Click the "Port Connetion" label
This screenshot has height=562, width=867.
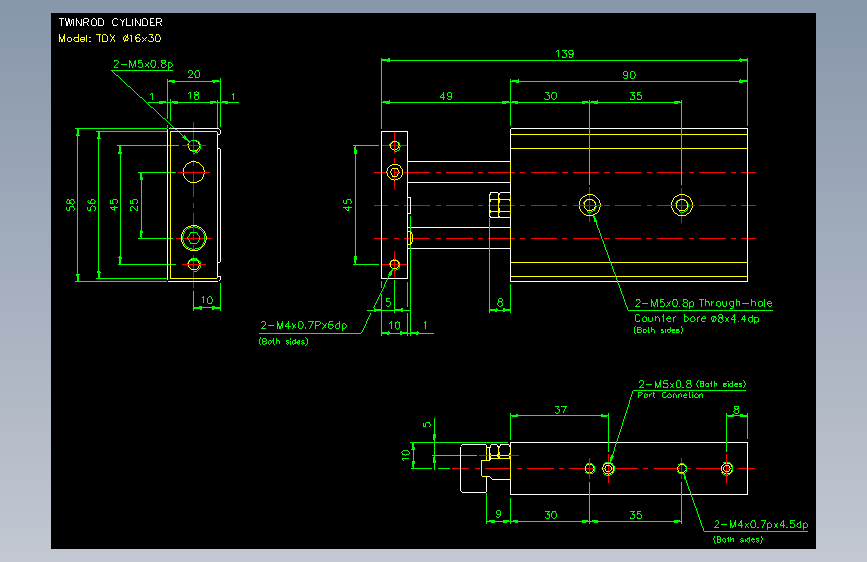point(670,396)
